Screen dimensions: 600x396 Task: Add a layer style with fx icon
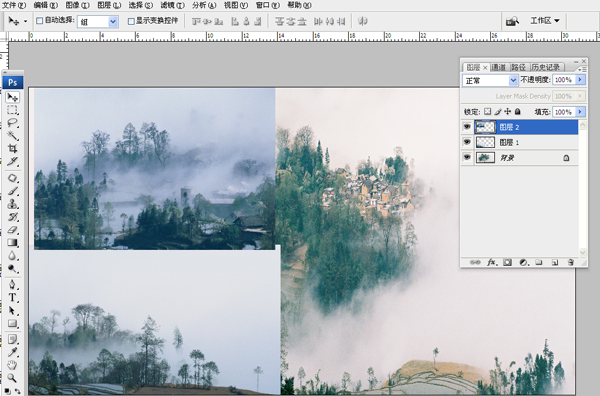[x=492, y=262]
